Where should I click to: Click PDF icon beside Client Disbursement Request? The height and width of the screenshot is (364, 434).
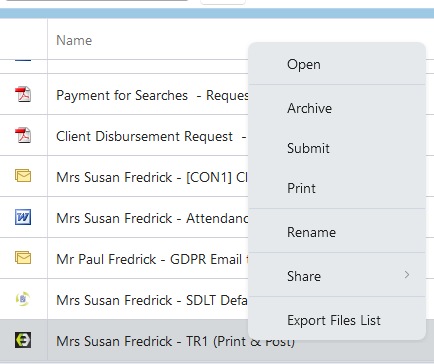pos(23,135)
